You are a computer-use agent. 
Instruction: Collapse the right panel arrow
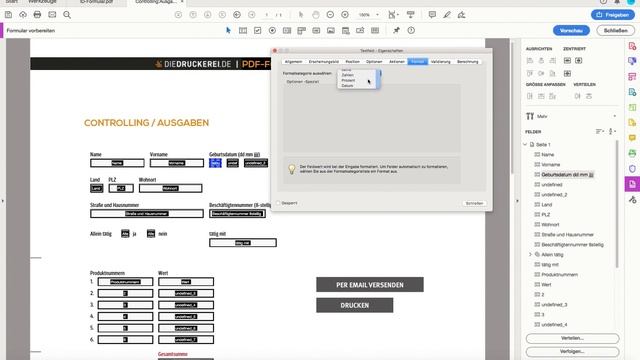coord(517,201)
